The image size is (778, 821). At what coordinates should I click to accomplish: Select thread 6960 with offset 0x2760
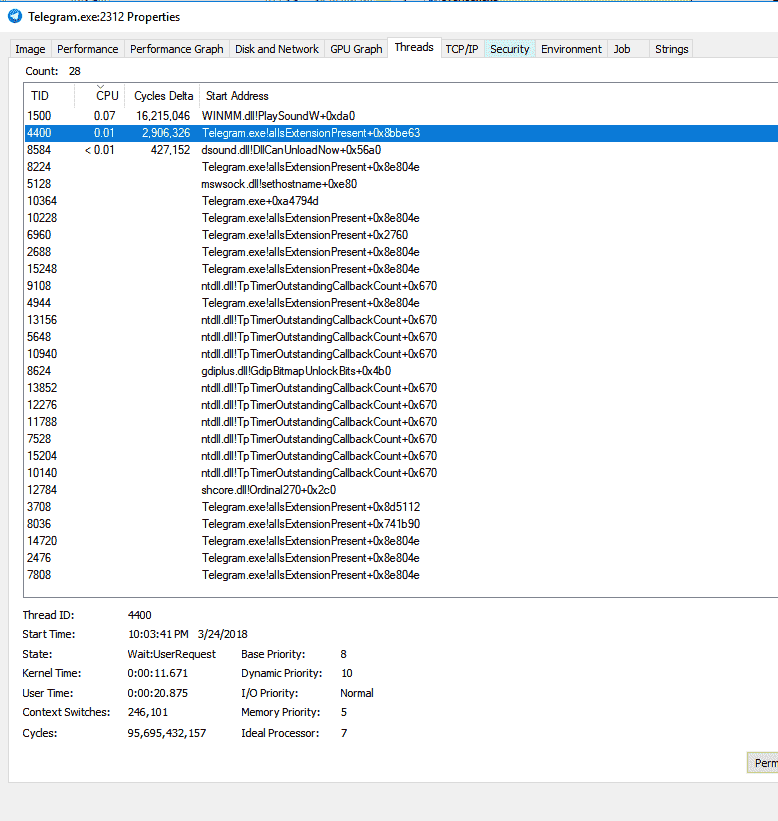click(401, 235)
